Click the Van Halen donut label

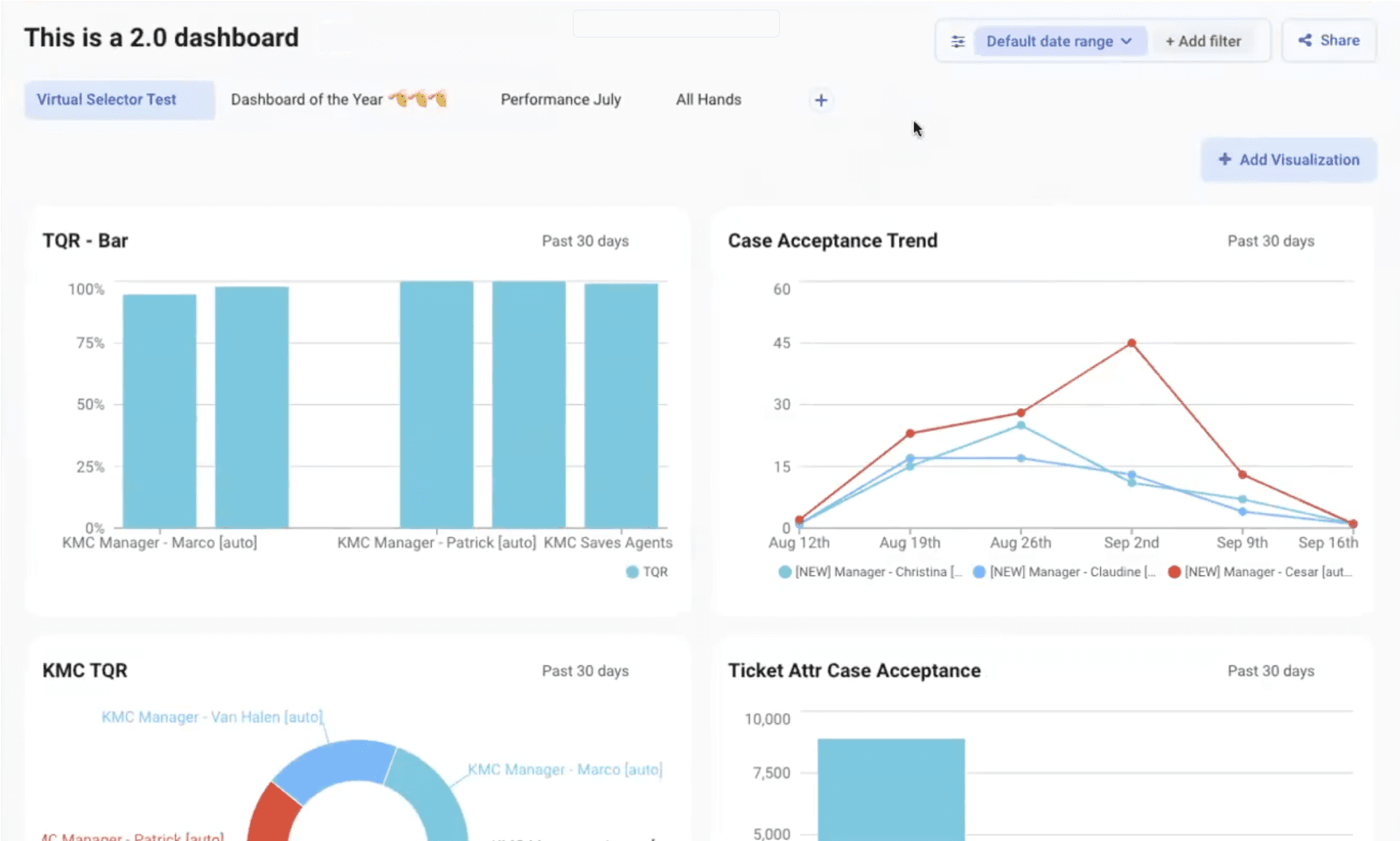(x=212, y=717)
